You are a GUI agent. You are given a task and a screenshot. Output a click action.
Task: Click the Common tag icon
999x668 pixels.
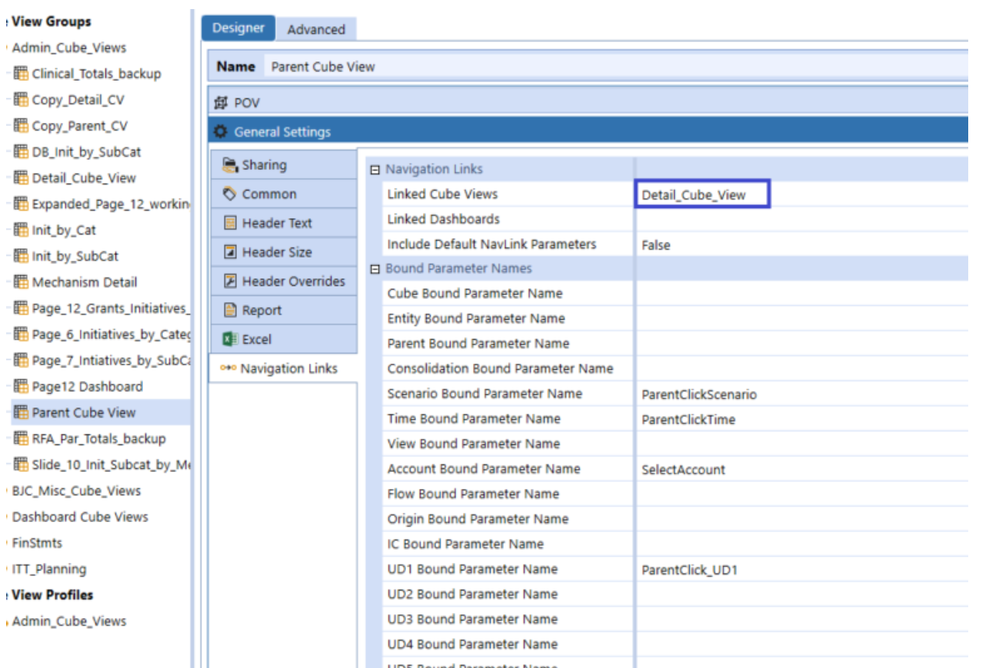tap(229, 194)
